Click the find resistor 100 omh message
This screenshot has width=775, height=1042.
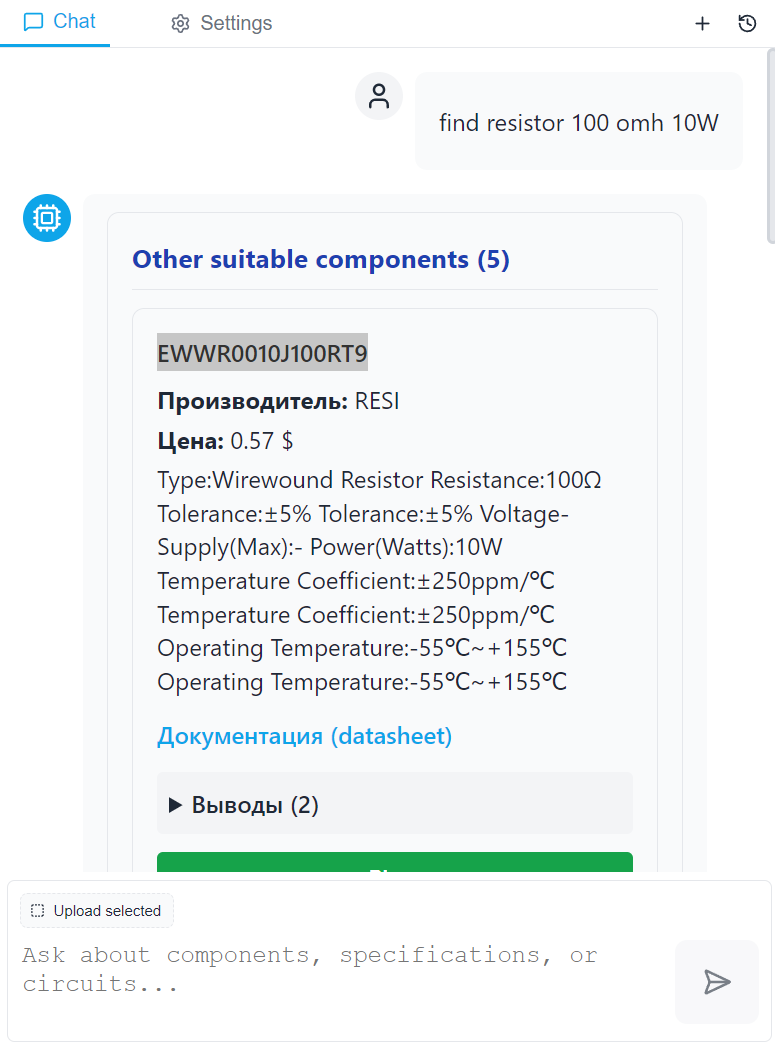click(578, 124)
